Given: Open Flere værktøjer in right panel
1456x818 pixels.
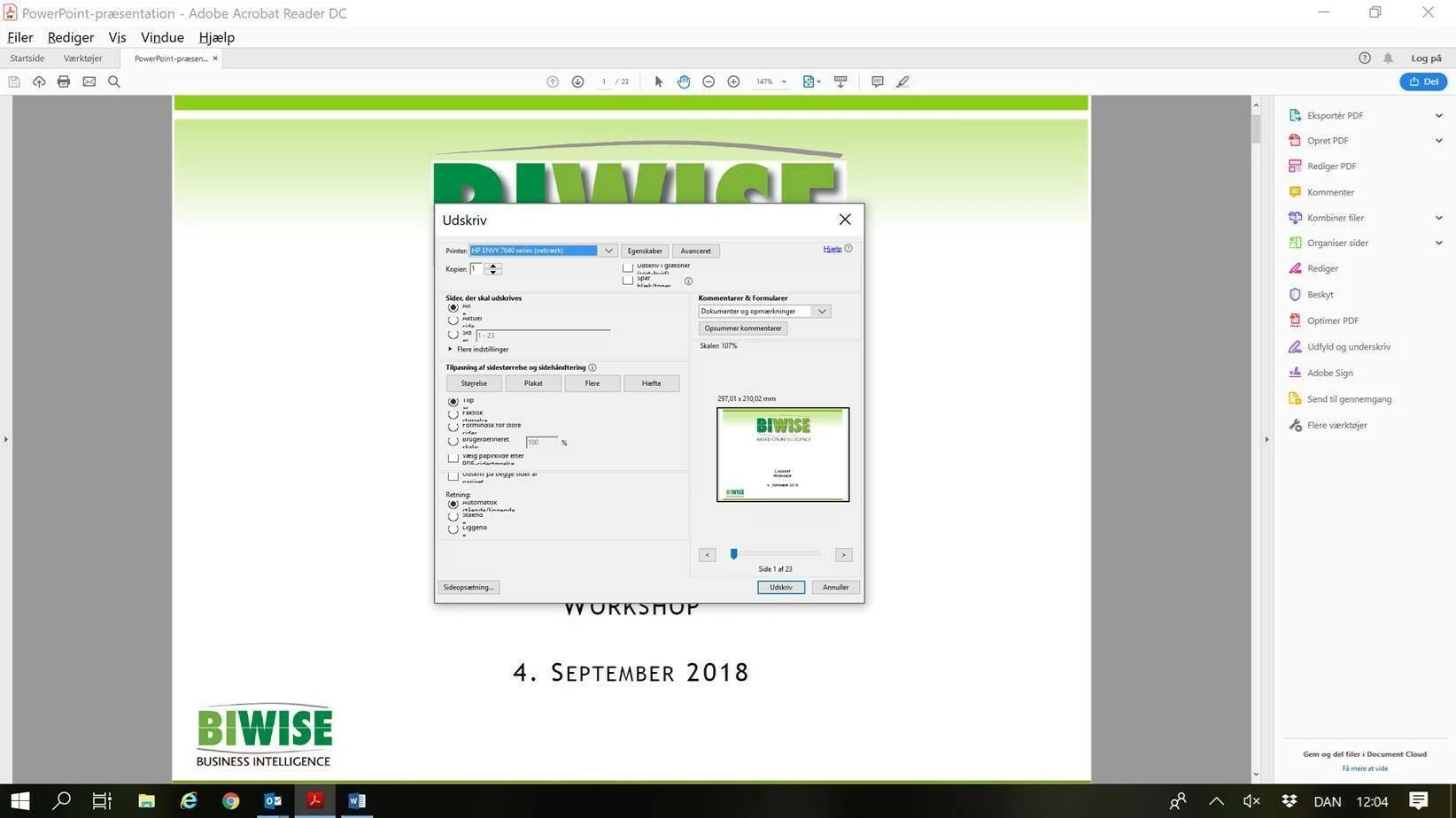Looking at the screenshot, I should click(x=1336, y=425).
